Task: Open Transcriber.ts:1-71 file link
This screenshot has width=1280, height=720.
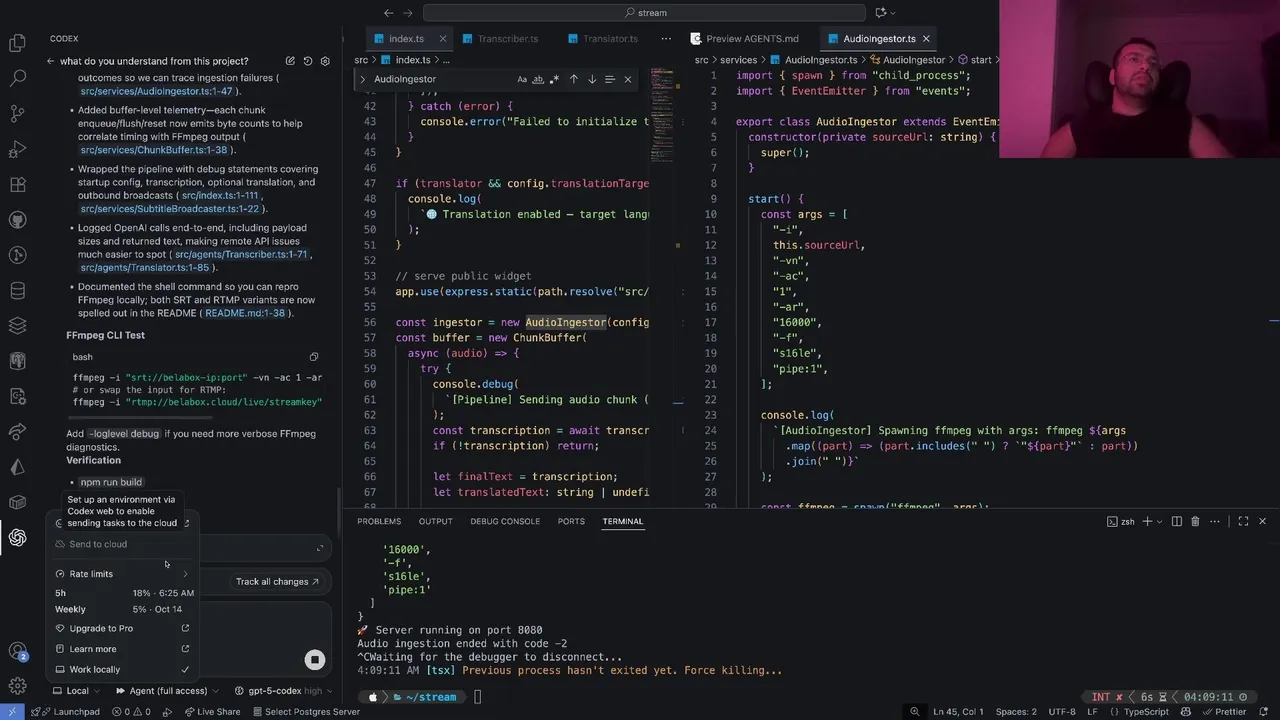Action: click(x=241, y=254)
